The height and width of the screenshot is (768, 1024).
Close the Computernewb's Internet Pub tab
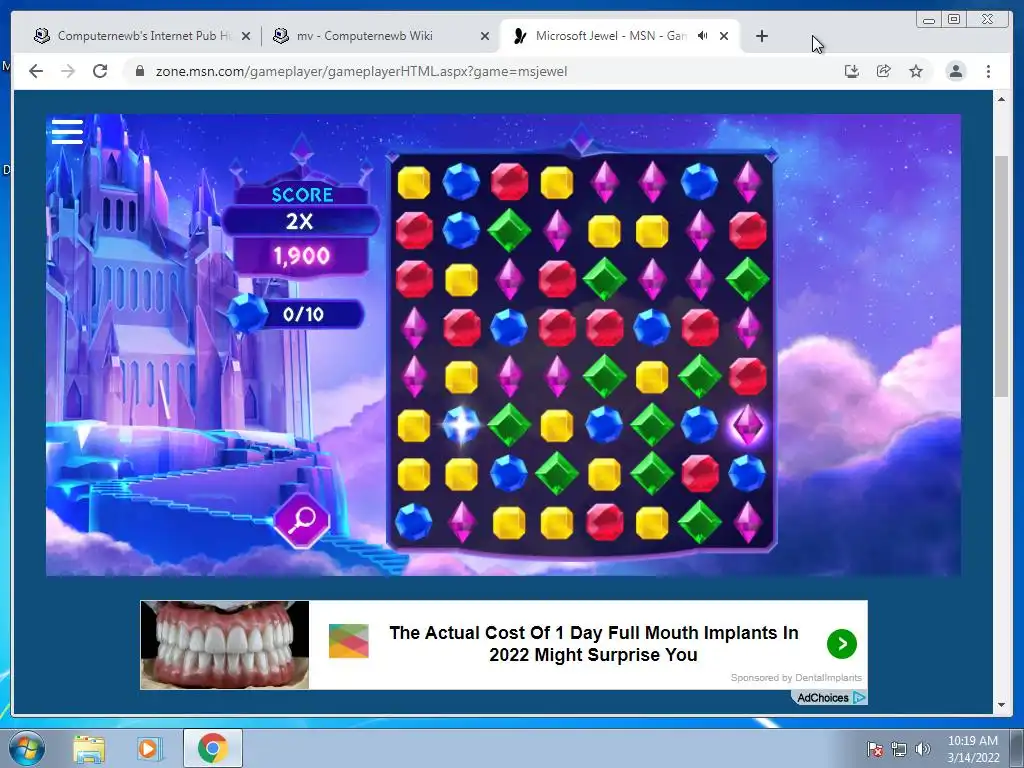246,37
